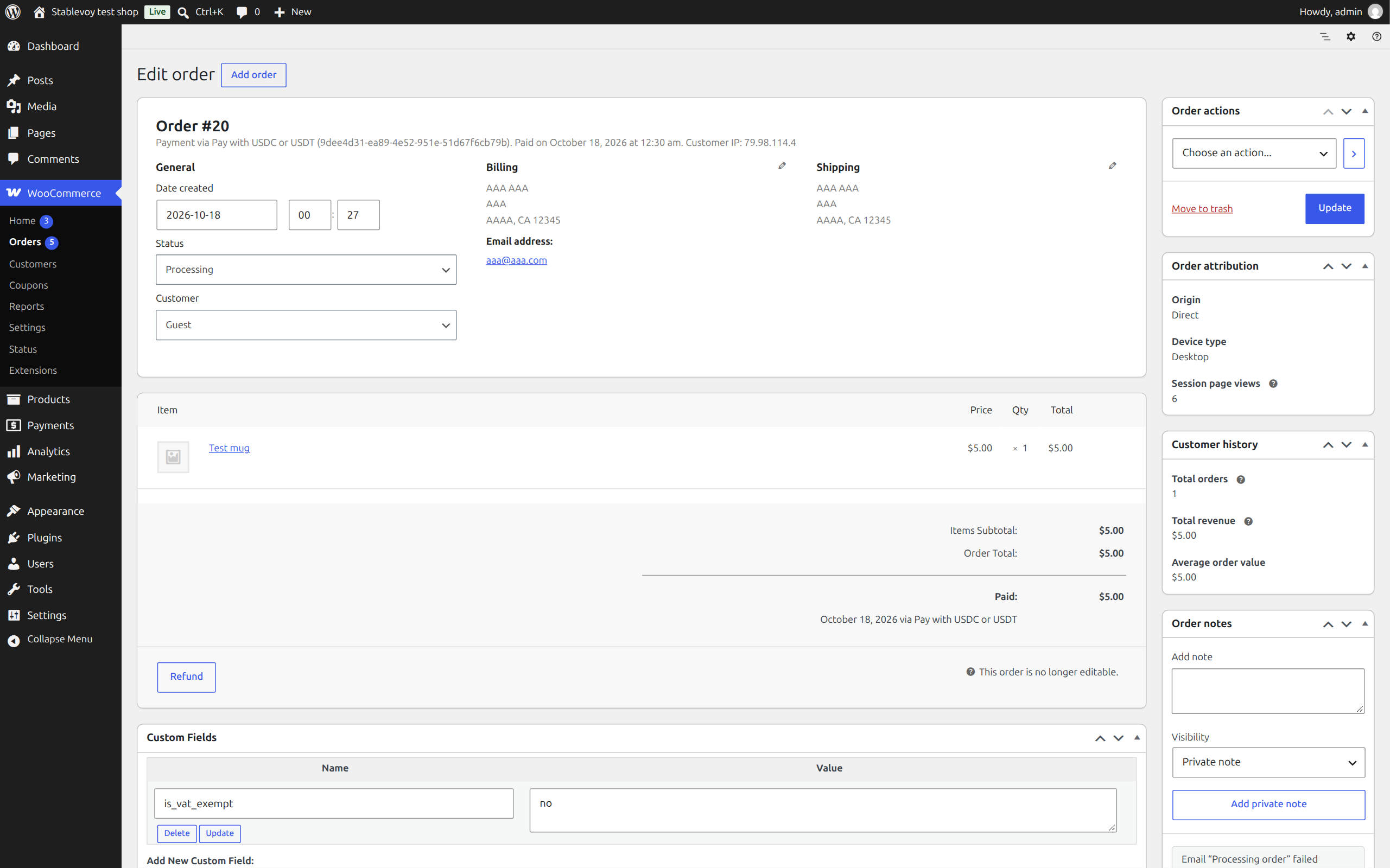
Task: Click the blue Update order button
Action: (x=1334, y=208)
